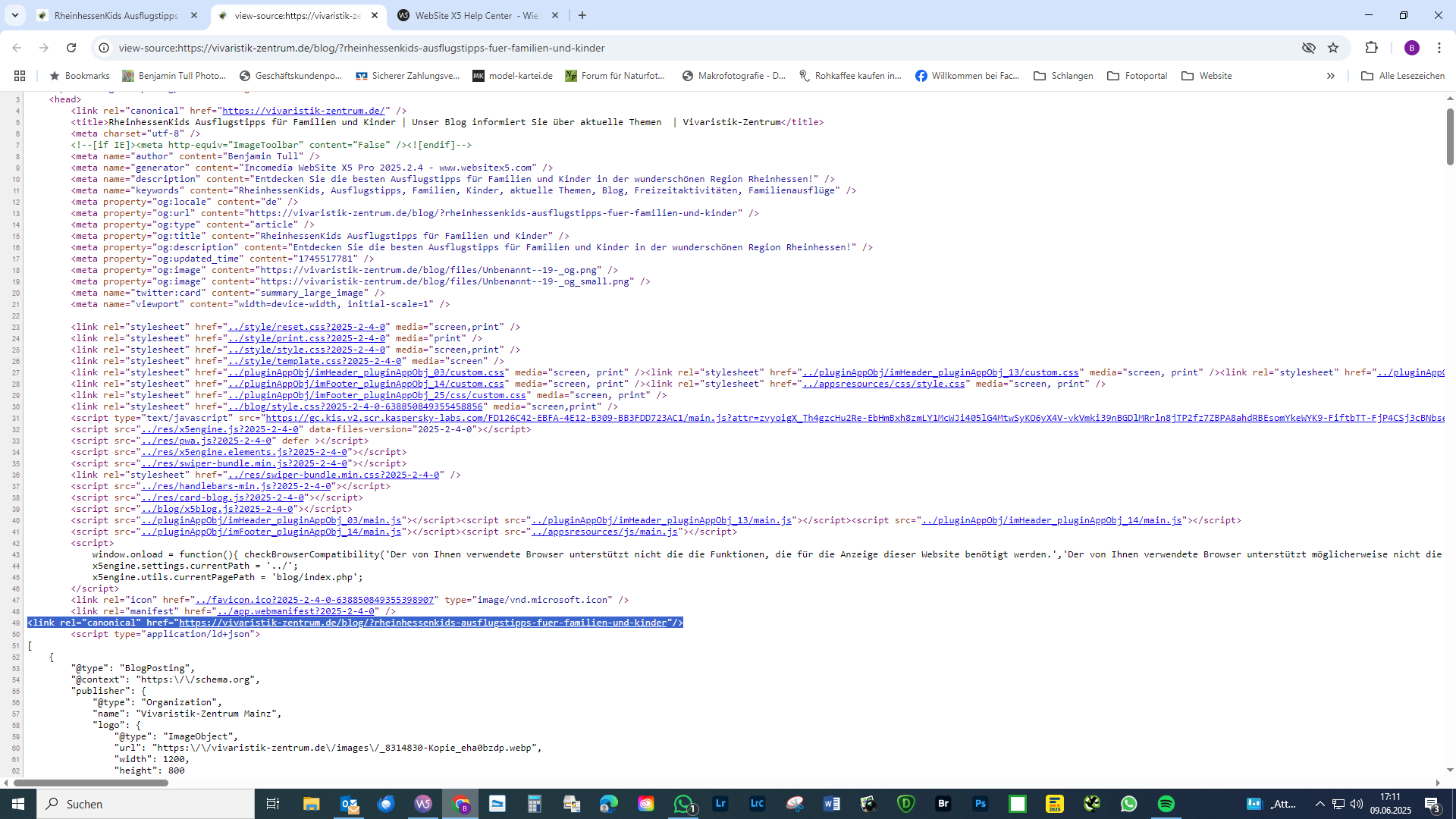Open WhatsApp with notification badge in taskbar
The image size is (1456, 819).
[683, 804]
